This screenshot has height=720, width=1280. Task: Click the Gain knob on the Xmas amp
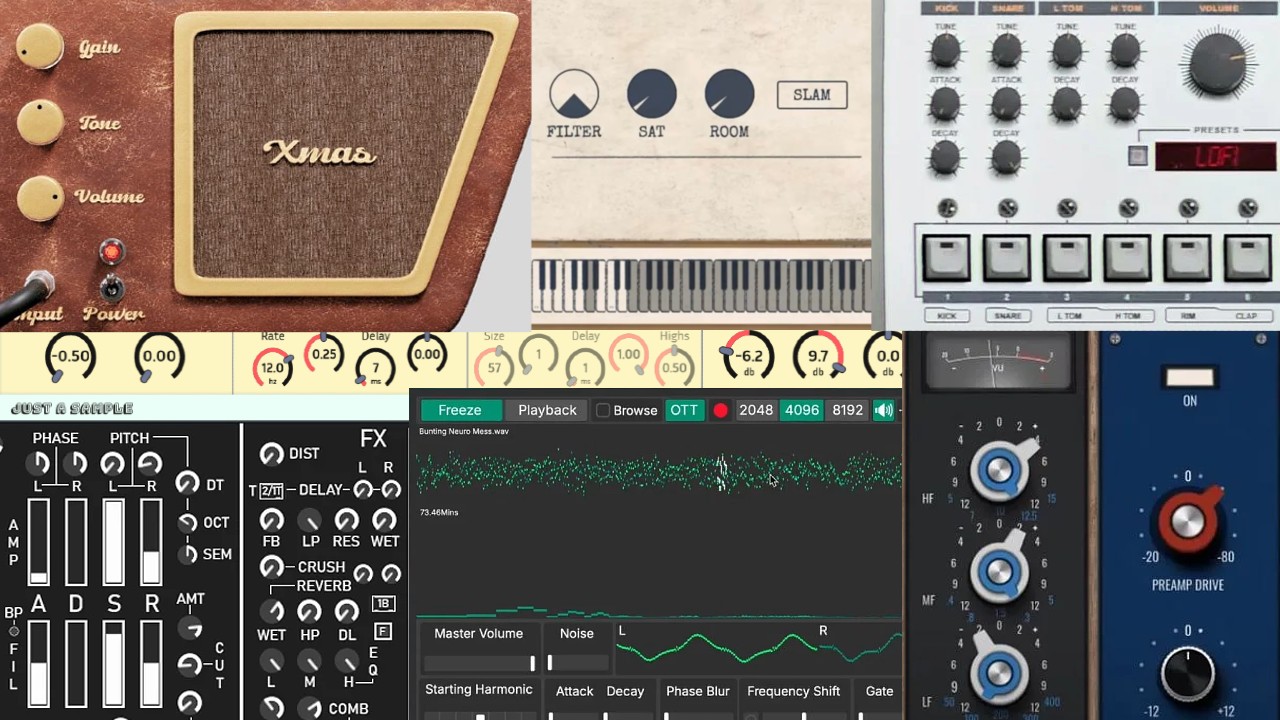[40, 46]
